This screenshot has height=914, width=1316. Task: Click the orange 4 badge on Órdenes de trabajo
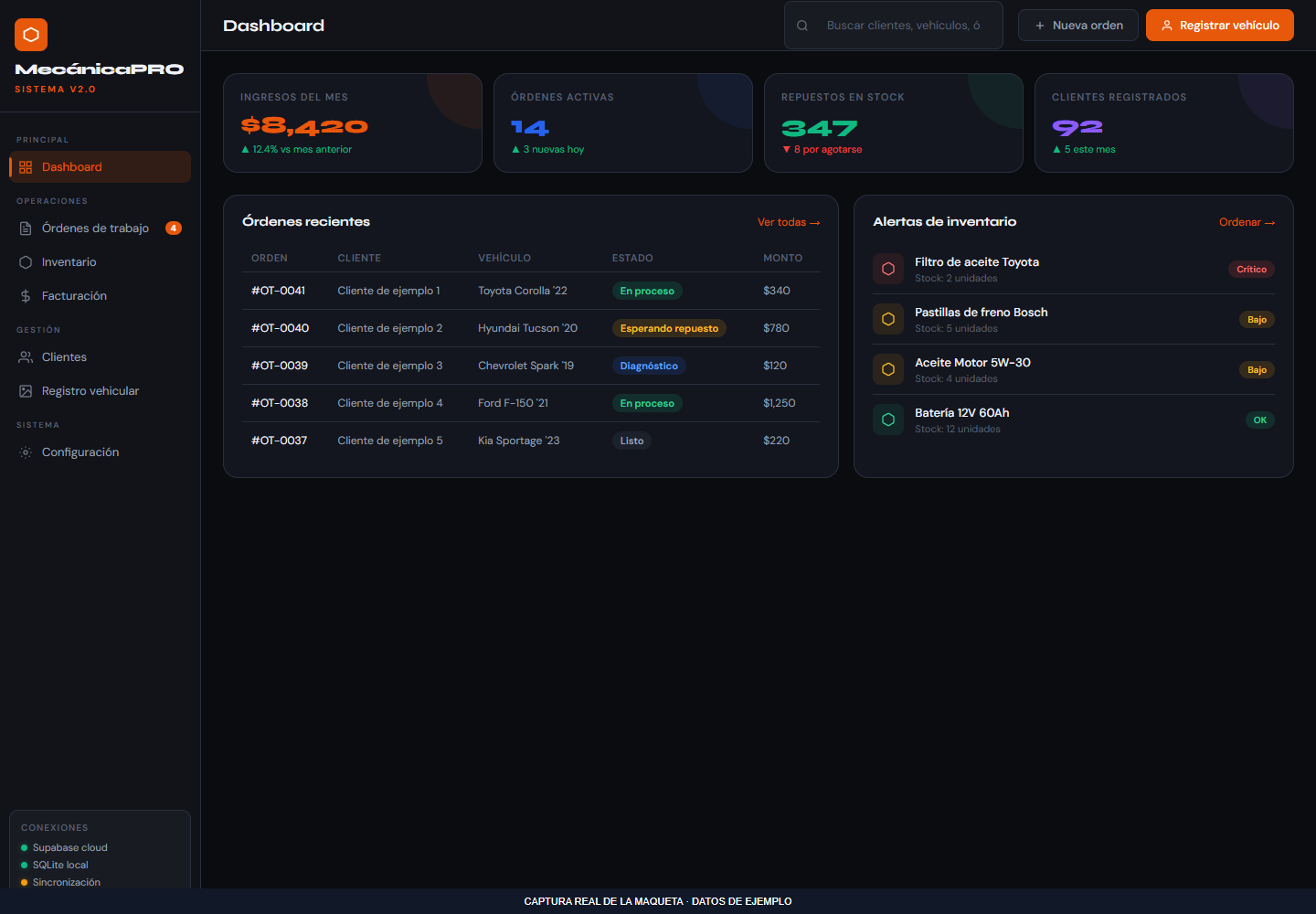pyautogui.click(x=174, y=228)
